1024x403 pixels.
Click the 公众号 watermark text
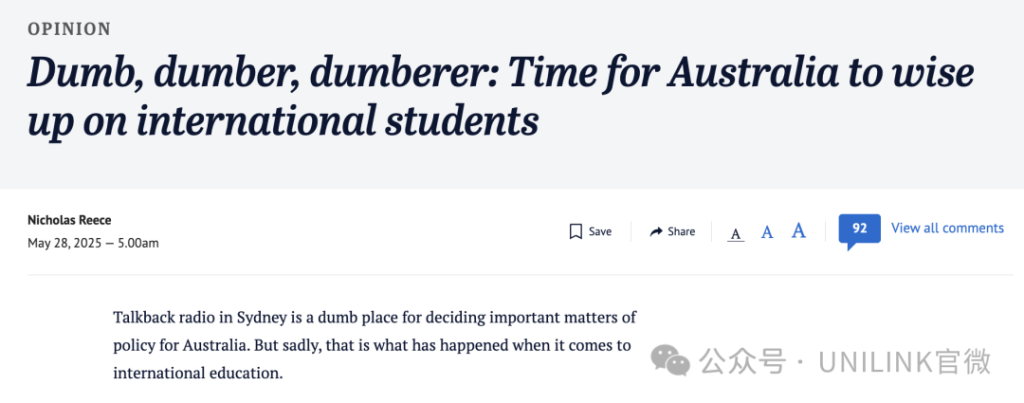(x=743, y=361)
